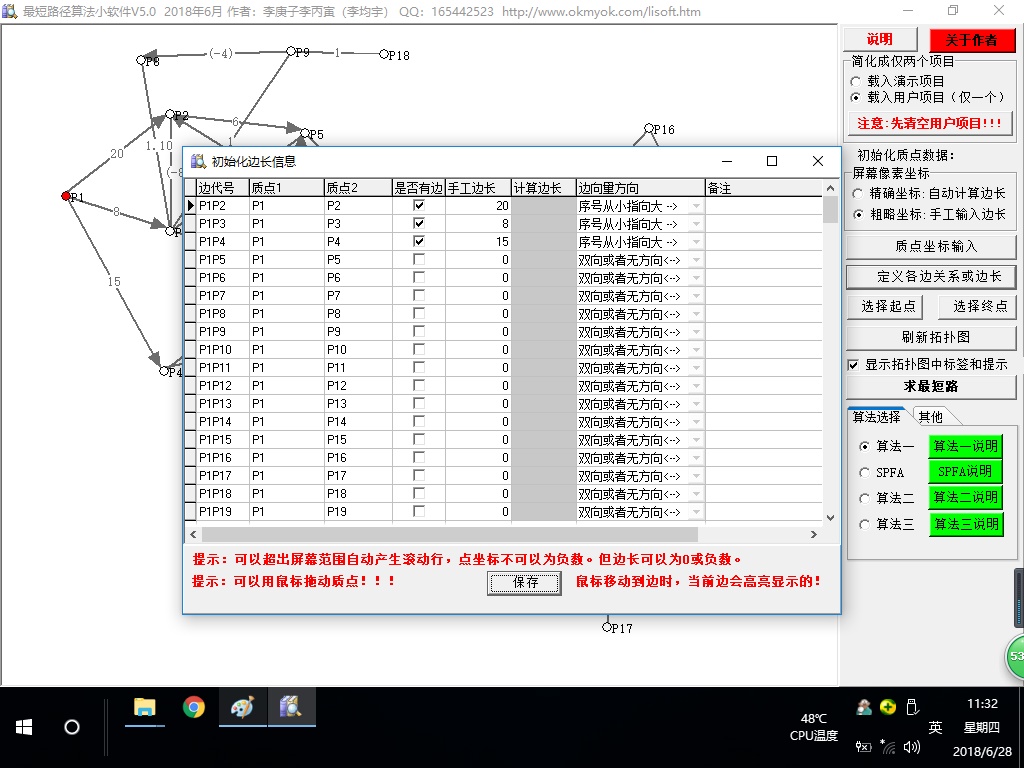Click the user avatar tray icon
Screen dimensions: 1024x768
864,707
